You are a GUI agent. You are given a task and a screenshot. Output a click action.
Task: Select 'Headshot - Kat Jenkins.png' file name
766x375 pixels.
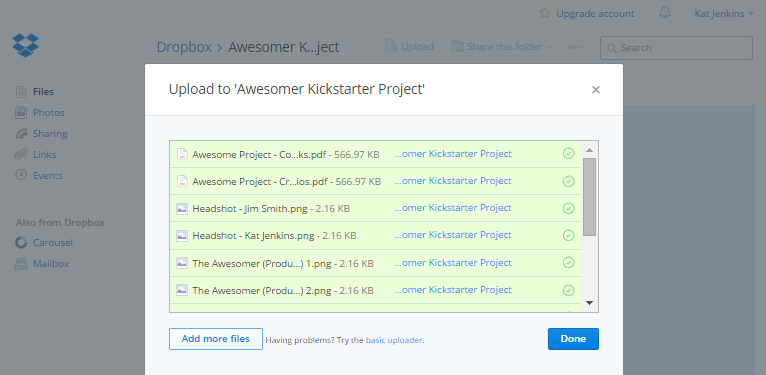pyautogui.click(x=253, y=235)
